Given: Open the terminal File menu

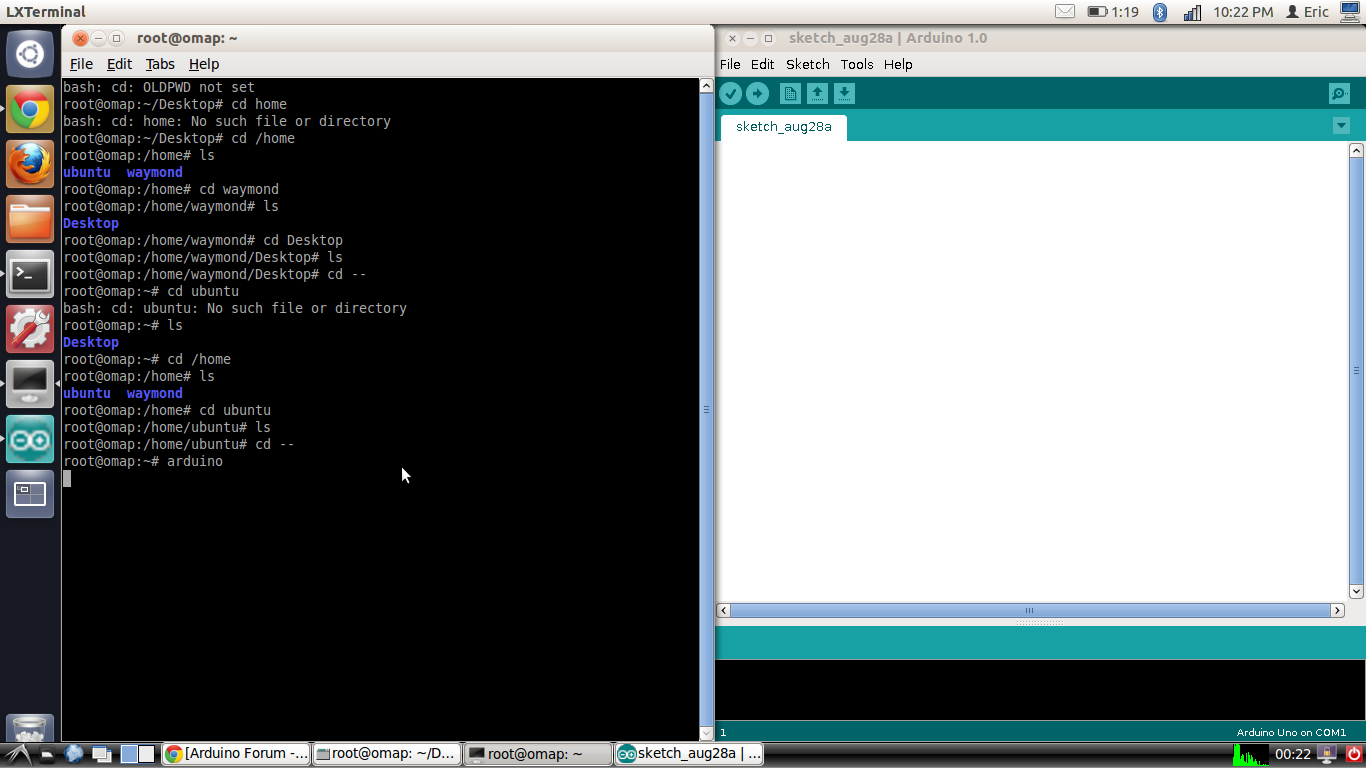Looking at the screenshot, I should (81, 64).
